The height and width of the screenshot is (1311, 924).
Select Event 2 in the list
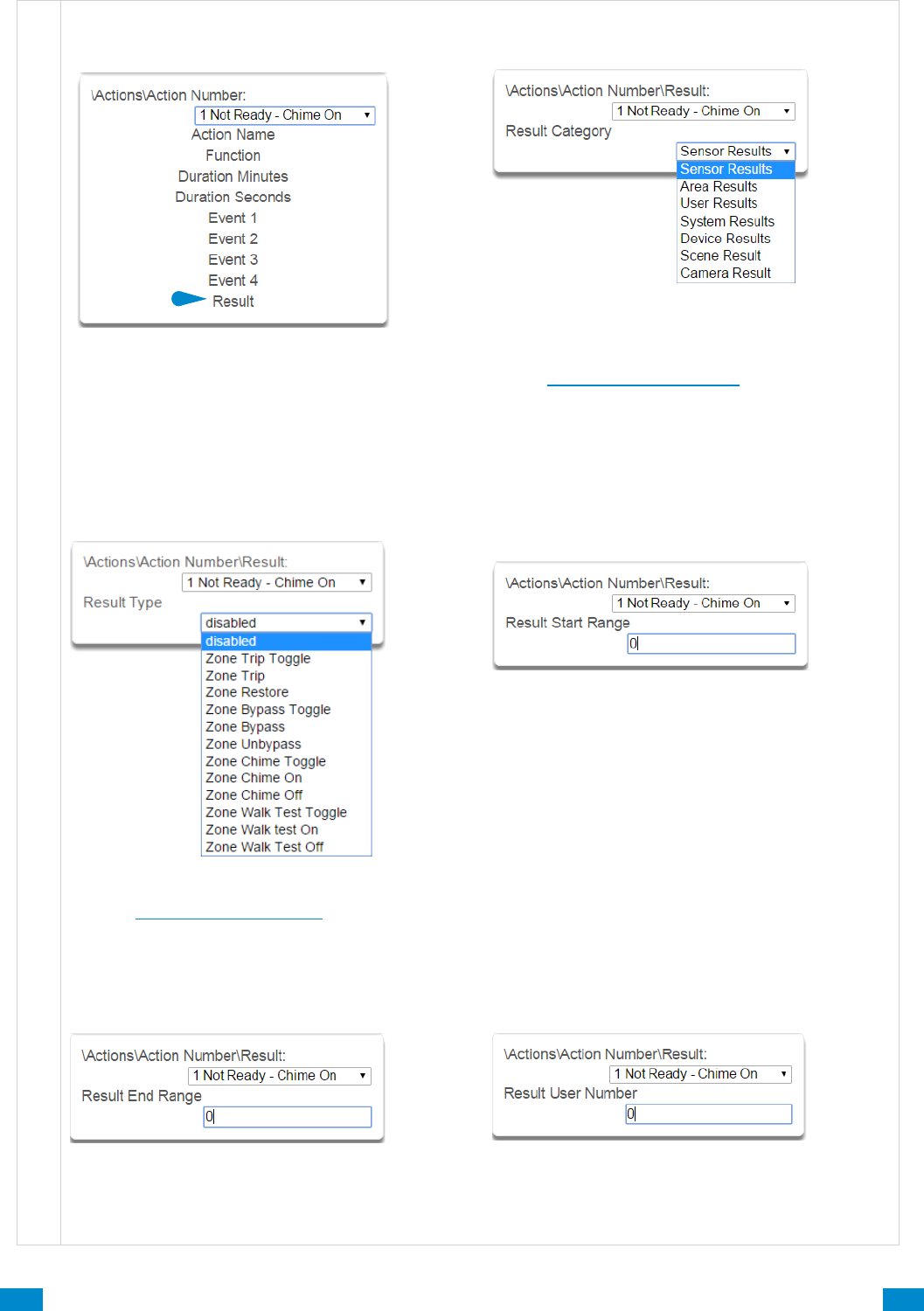click(x=233, y=239)
